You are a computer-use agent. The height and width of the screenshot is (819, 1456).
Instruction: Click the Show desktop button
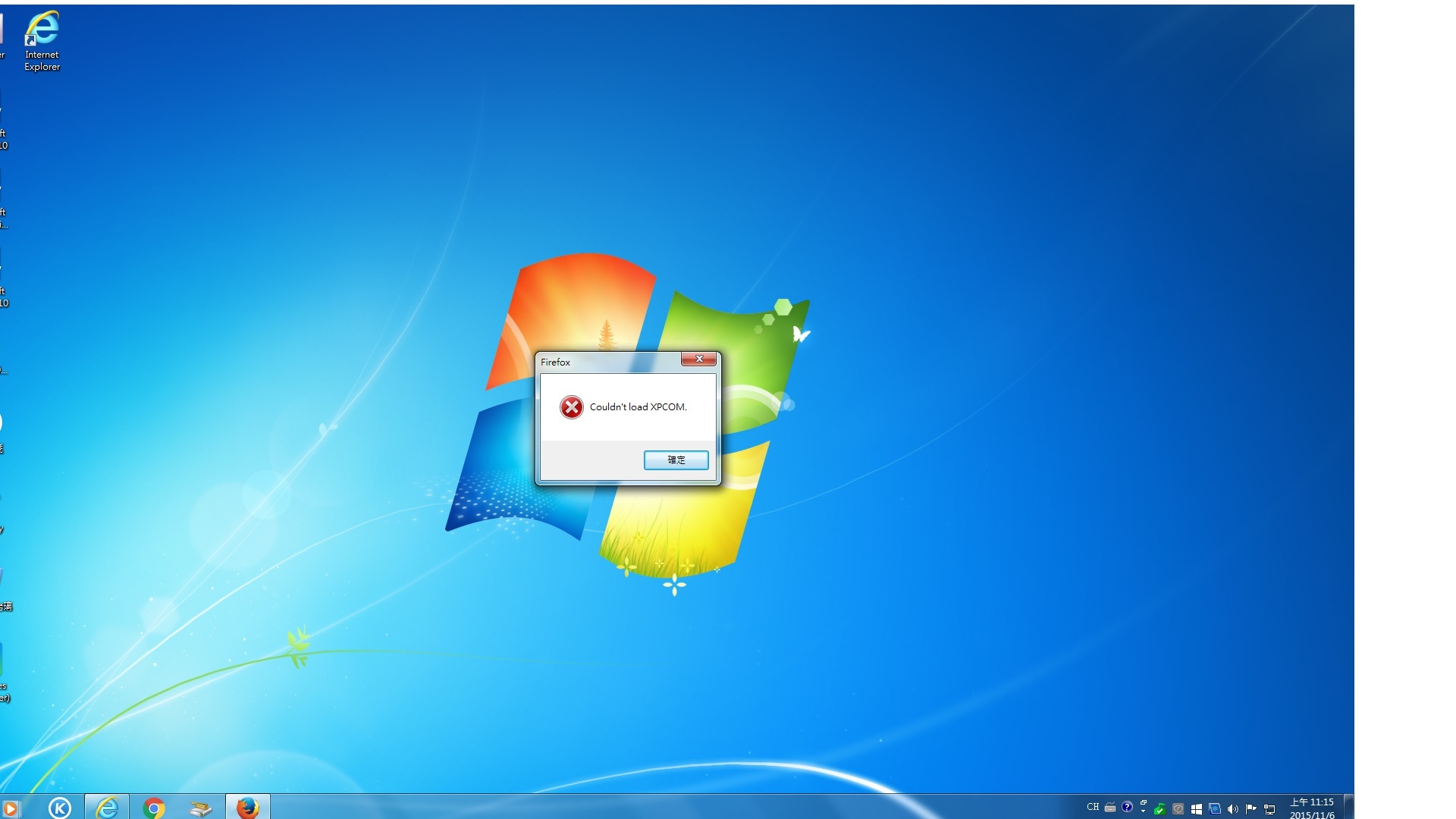(1349, 807)
